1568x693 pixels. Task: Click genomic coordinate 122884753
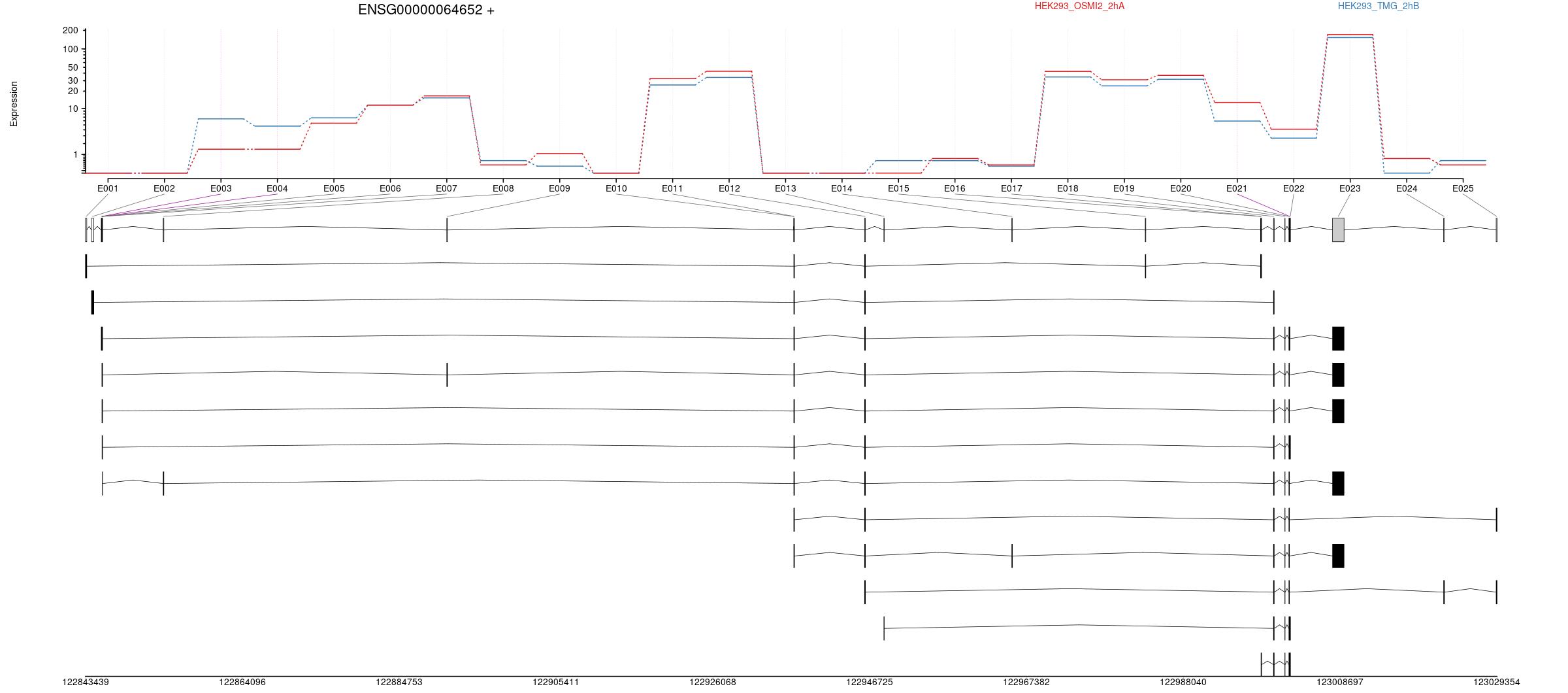coord(399,682)
